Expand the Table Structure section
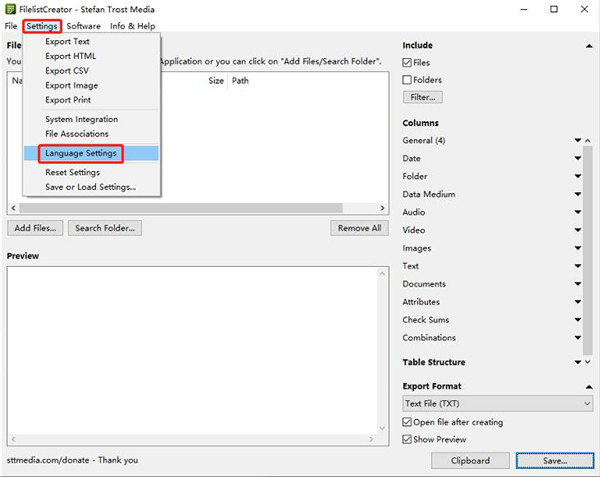 pyautogui.click(x=578, y=362)
